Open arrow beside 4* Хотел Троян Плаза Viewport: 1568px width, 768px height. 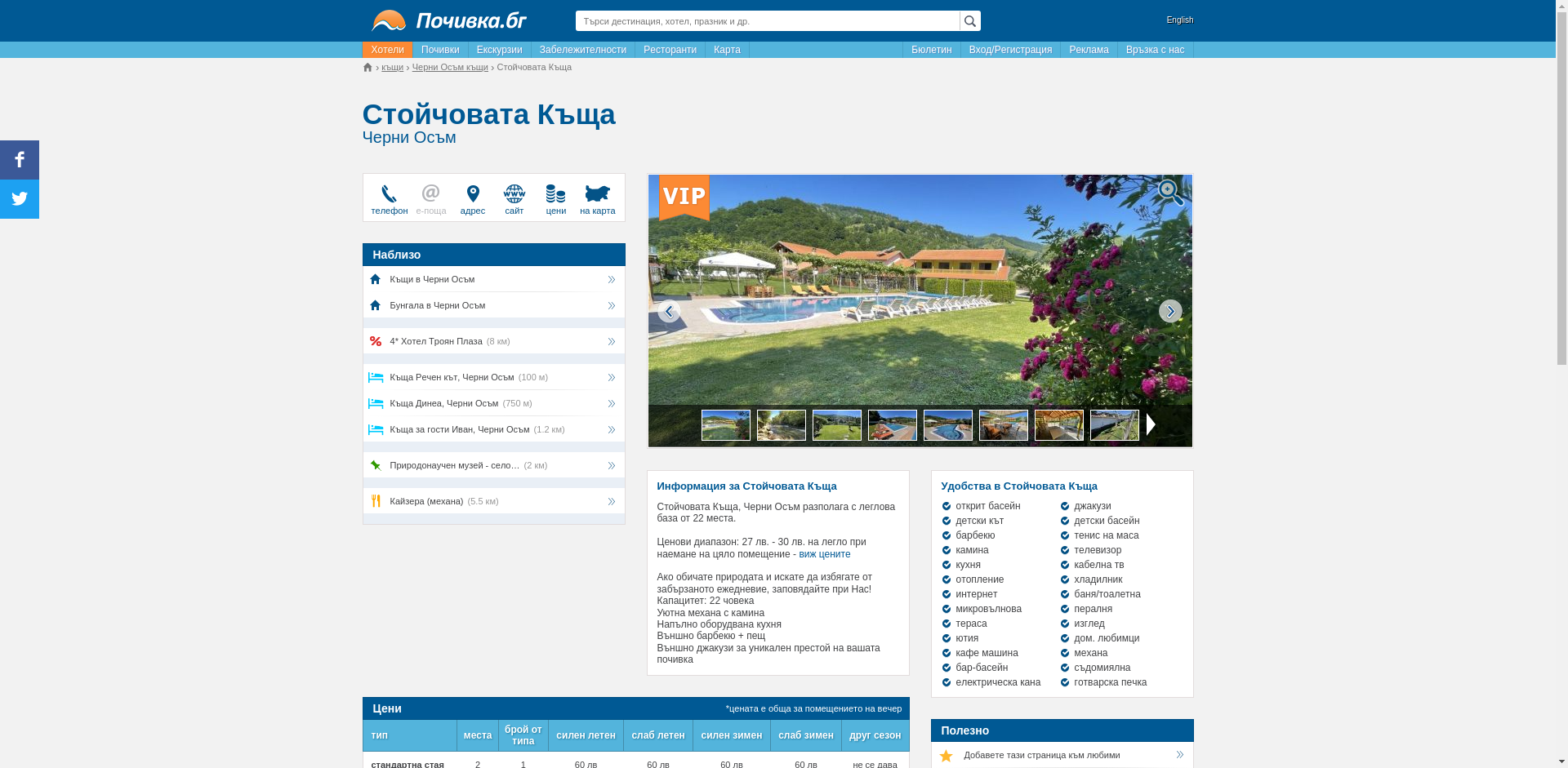pos(611,342)
